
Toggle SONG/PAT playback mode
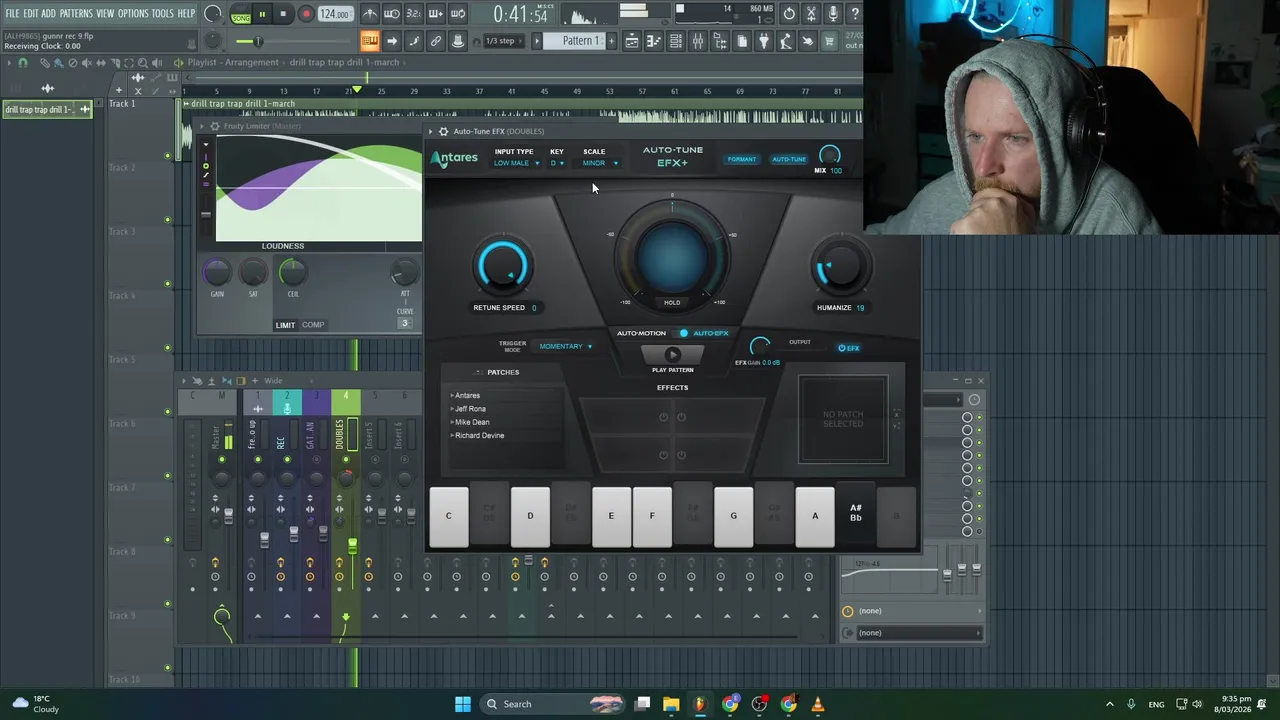tap(241, 15)
